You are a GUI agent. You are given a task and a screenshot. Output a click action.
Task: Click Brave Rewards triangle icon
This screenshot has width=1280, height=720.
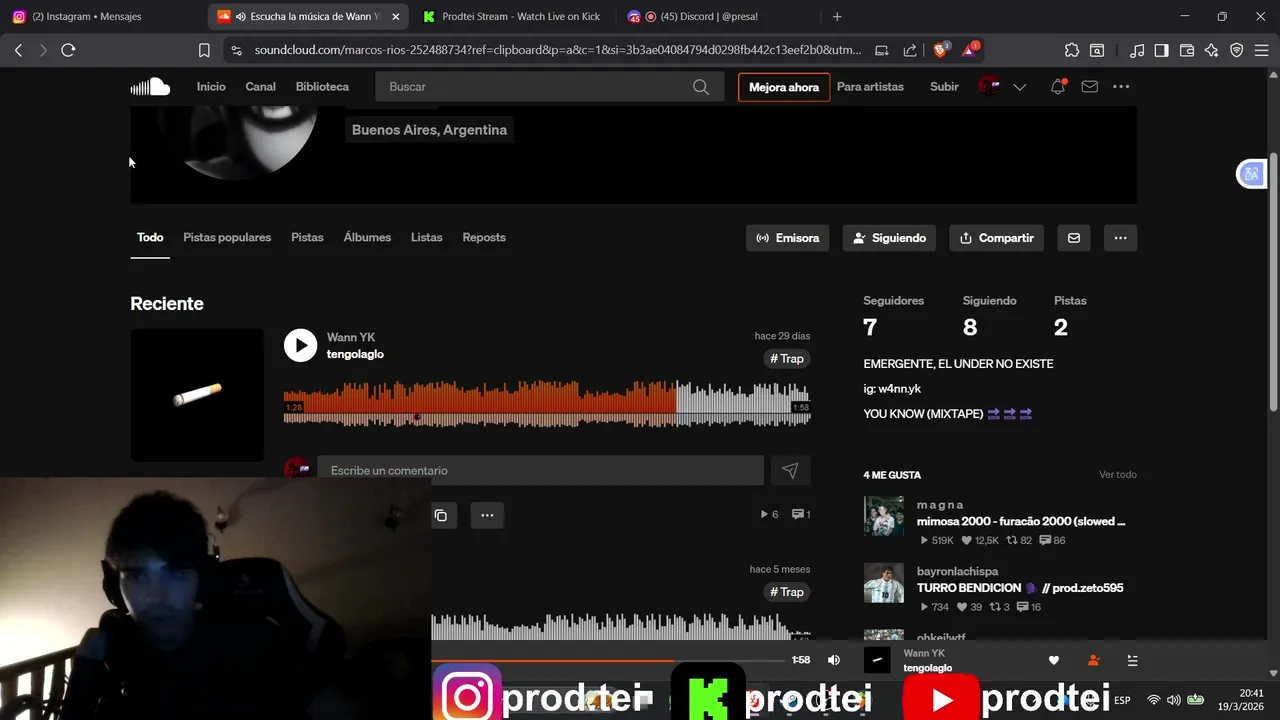[x=971, y=50]
